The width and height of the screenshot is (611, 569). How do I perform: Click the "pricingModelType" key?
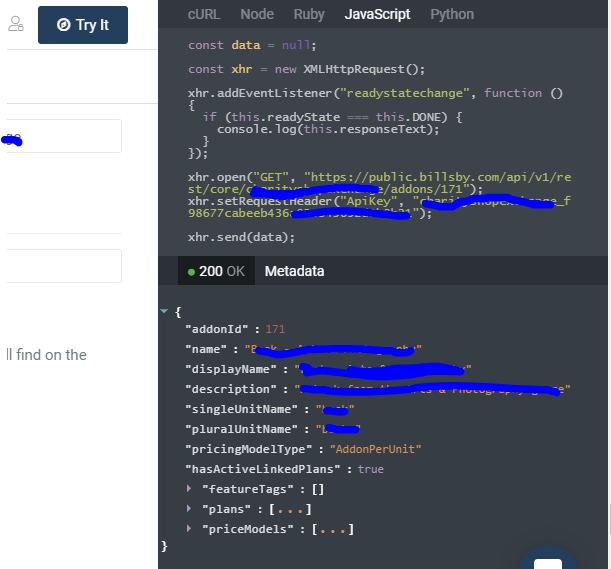[x=249, y=449]
